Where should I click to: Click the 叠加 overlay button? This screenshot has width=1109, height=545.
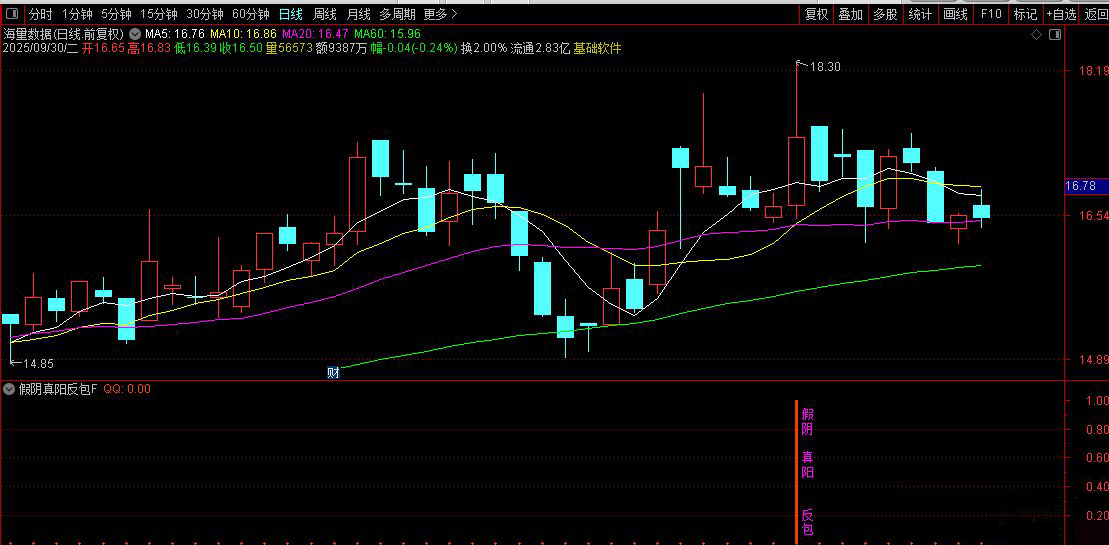click(850, 14)
